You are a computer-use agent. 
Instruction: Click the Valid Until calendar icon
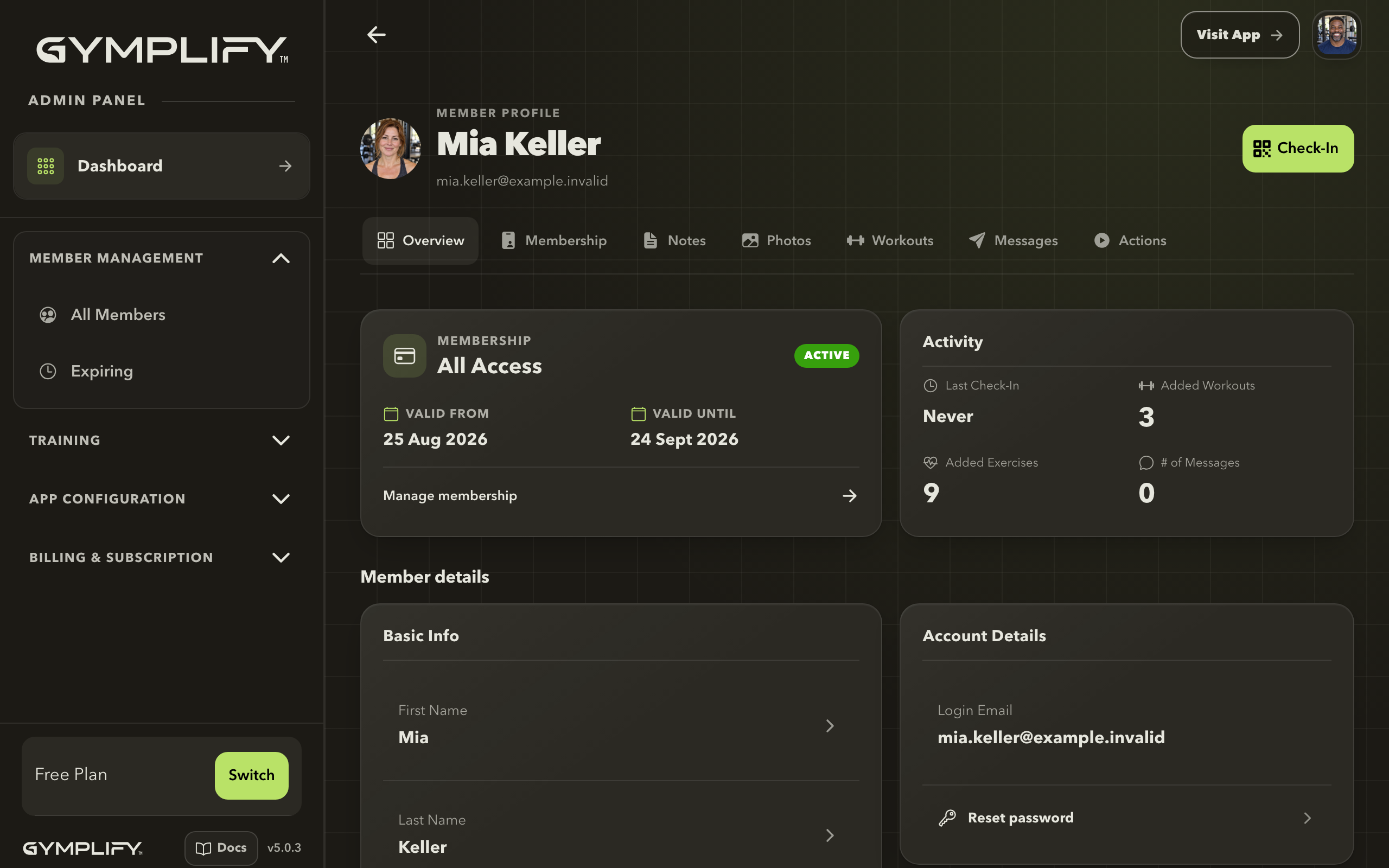pyautogui.click(x=638, y=413)
